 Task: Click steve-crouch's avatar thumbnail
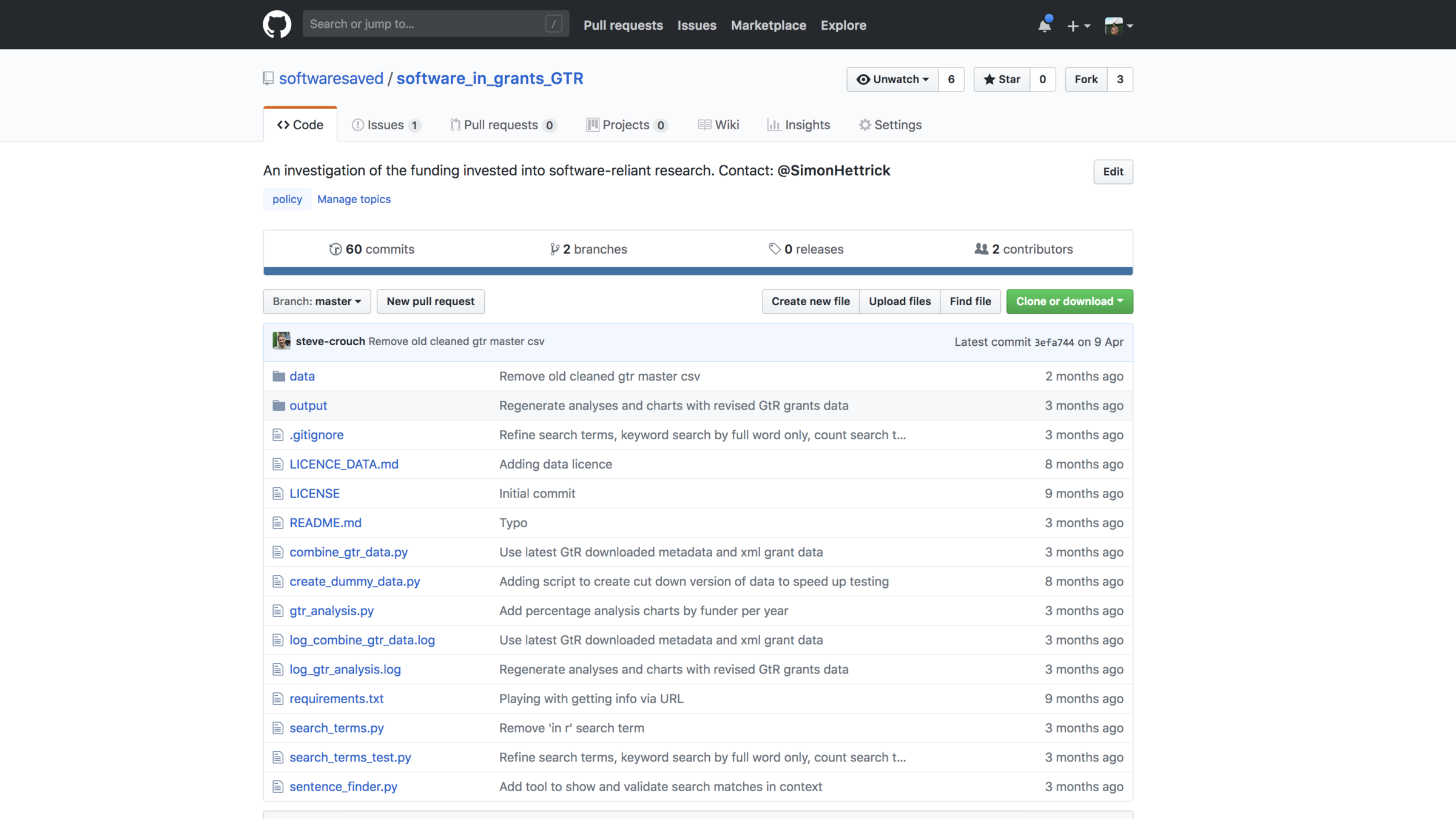(x=281, y=341)
